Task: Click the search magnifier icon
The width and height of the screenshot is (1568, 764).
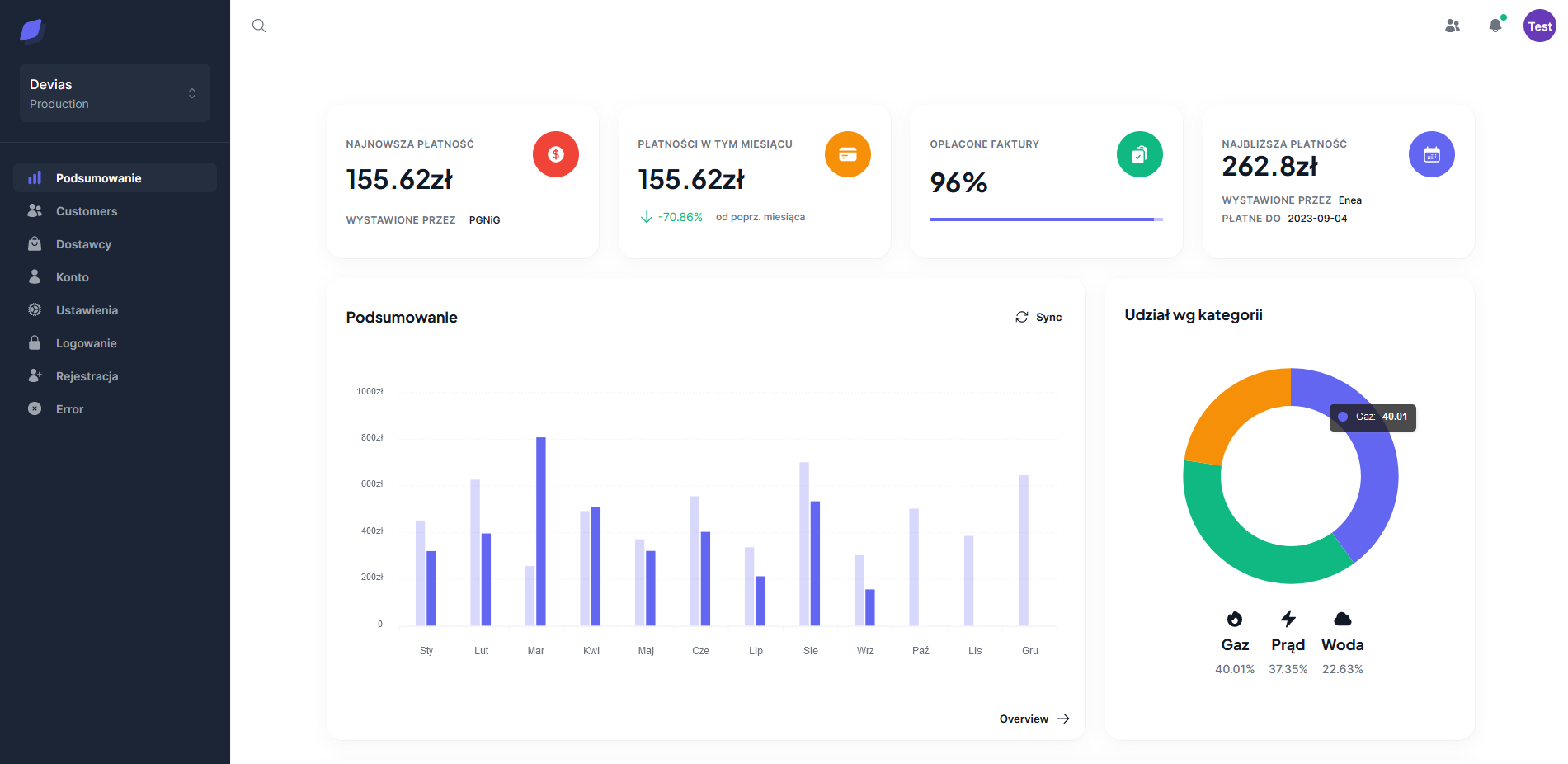Action: tap(259, 26)
